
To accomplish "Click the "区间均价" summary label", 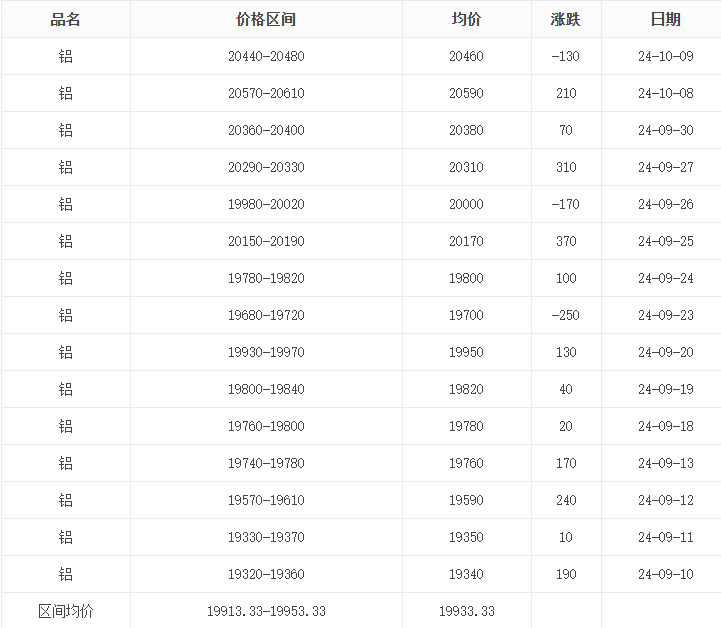I will pyautogui.click(x=66, y=611).
